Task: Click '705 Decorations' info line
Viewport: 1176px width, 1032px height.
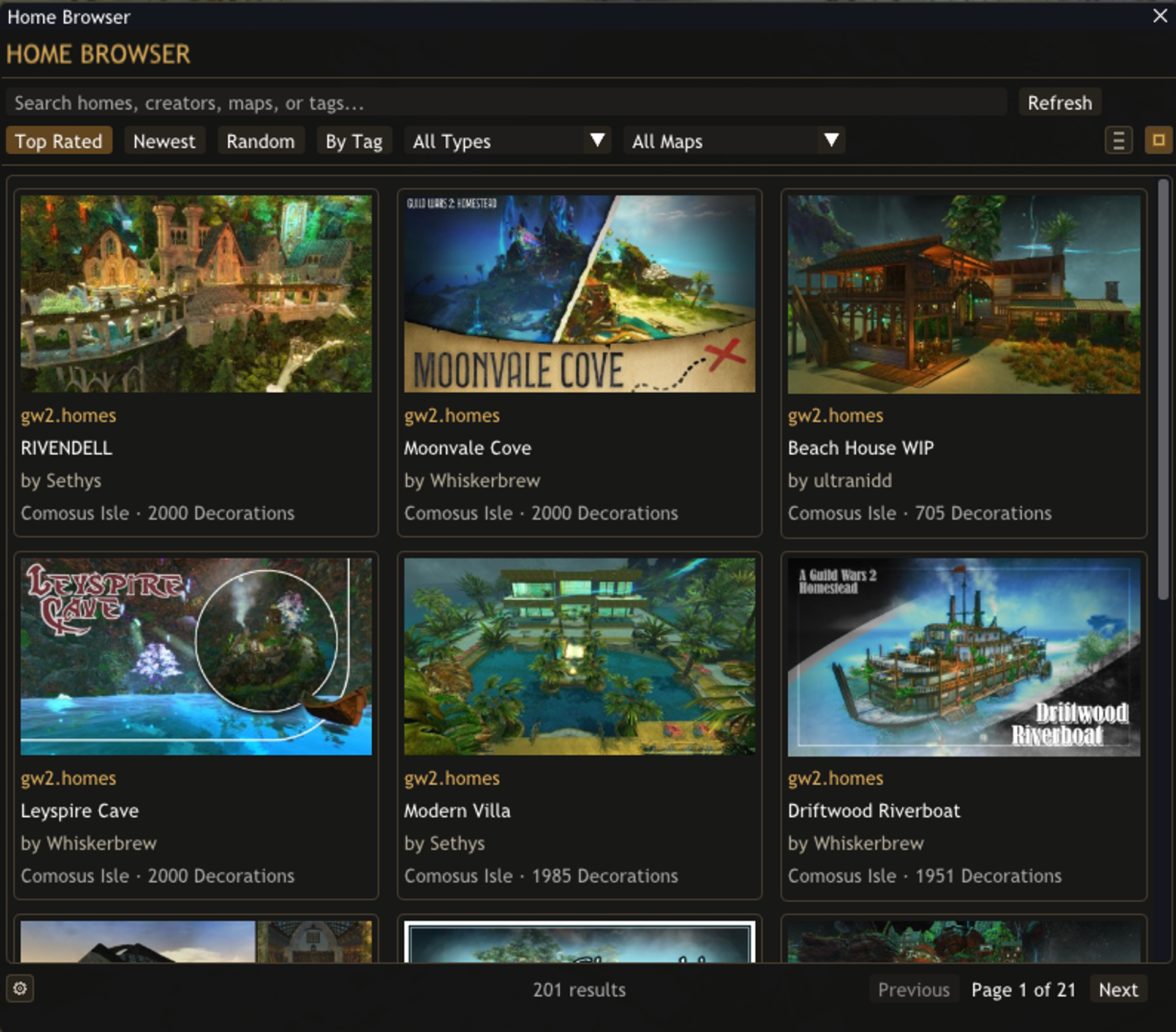Action: pos(919,513)
